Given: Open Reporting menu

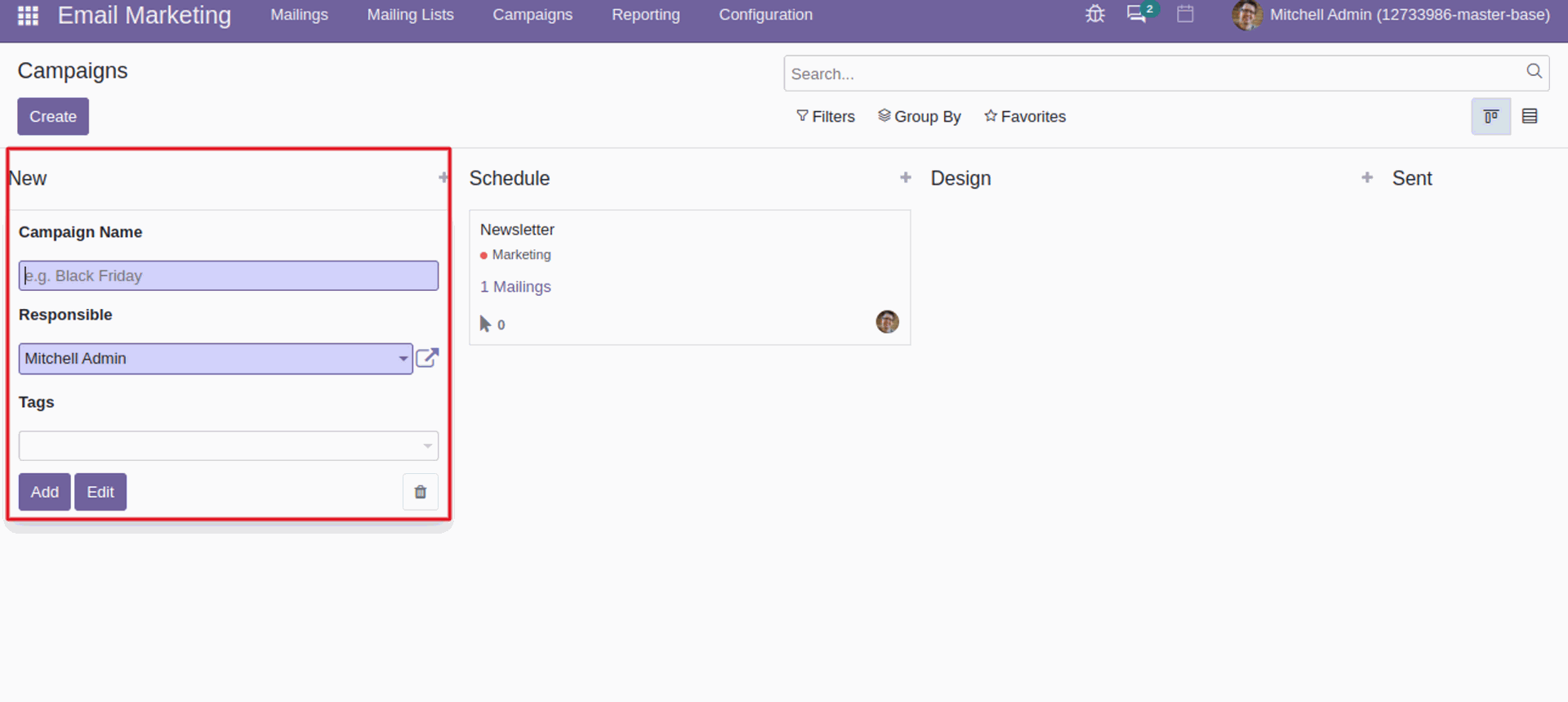Looking at the screenshot, I should [x=645, y=15].
